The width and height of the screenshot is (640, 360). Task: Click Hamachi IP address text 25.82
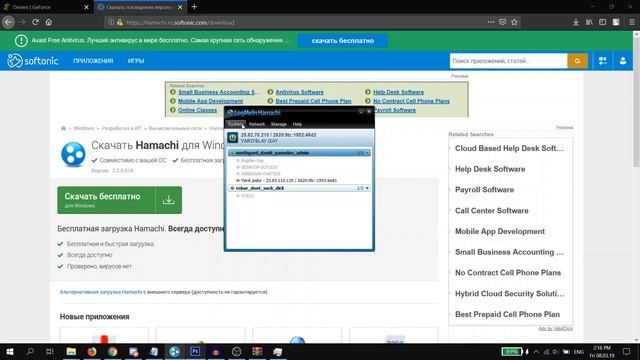(278, 135)
